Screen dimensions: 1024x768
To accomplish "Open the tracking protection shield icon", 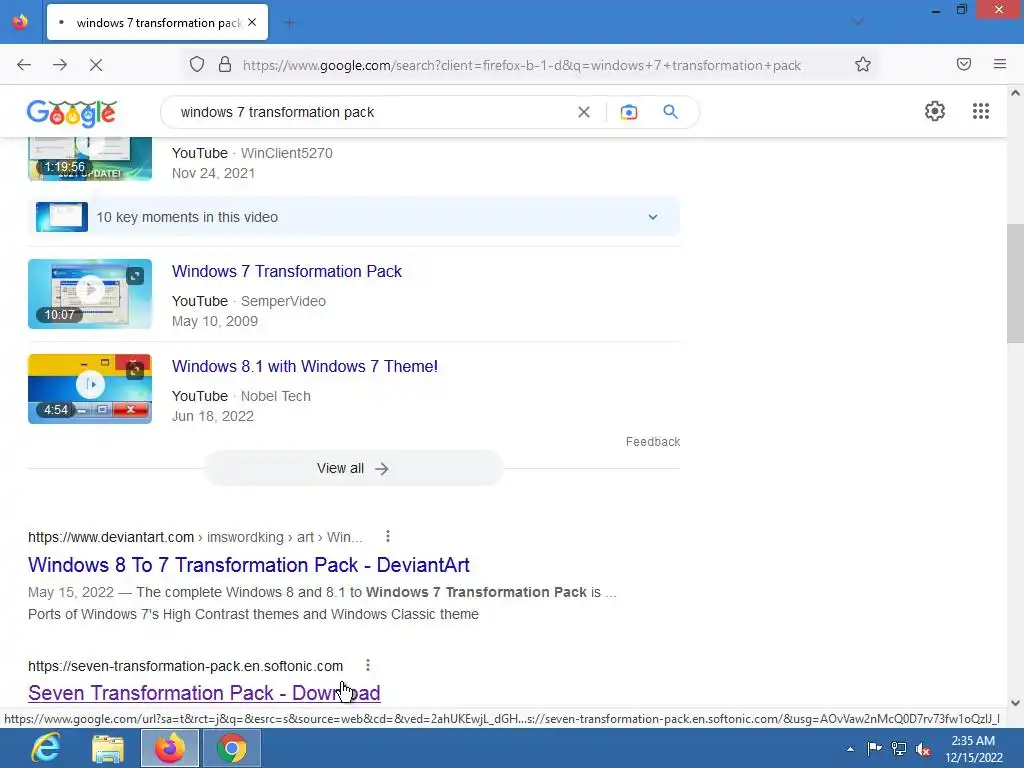I will (x=197, y=65).
